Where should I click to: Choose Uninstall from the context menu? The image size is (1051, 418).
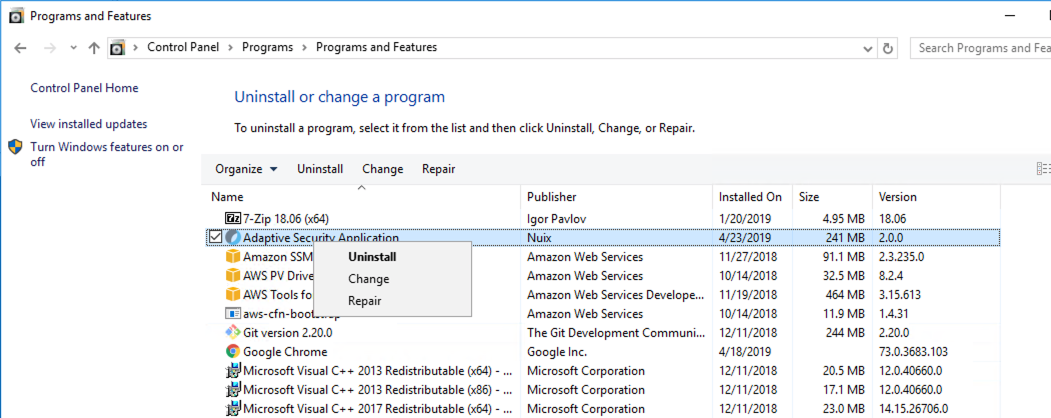[372, 257]
